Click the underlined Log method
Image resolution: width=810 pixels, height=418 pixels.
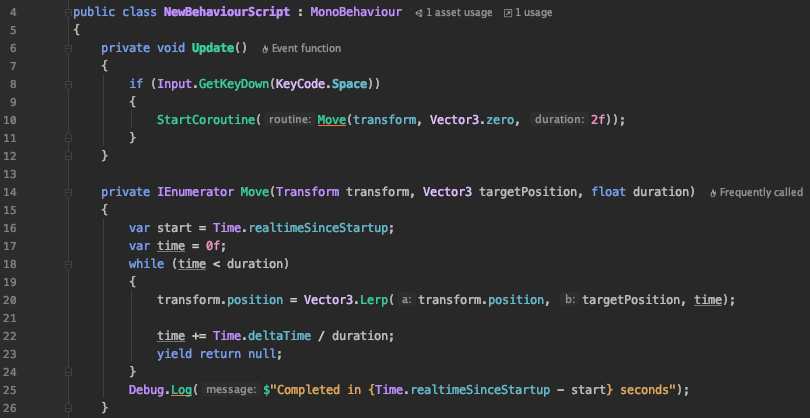click(x=181, y=390)
